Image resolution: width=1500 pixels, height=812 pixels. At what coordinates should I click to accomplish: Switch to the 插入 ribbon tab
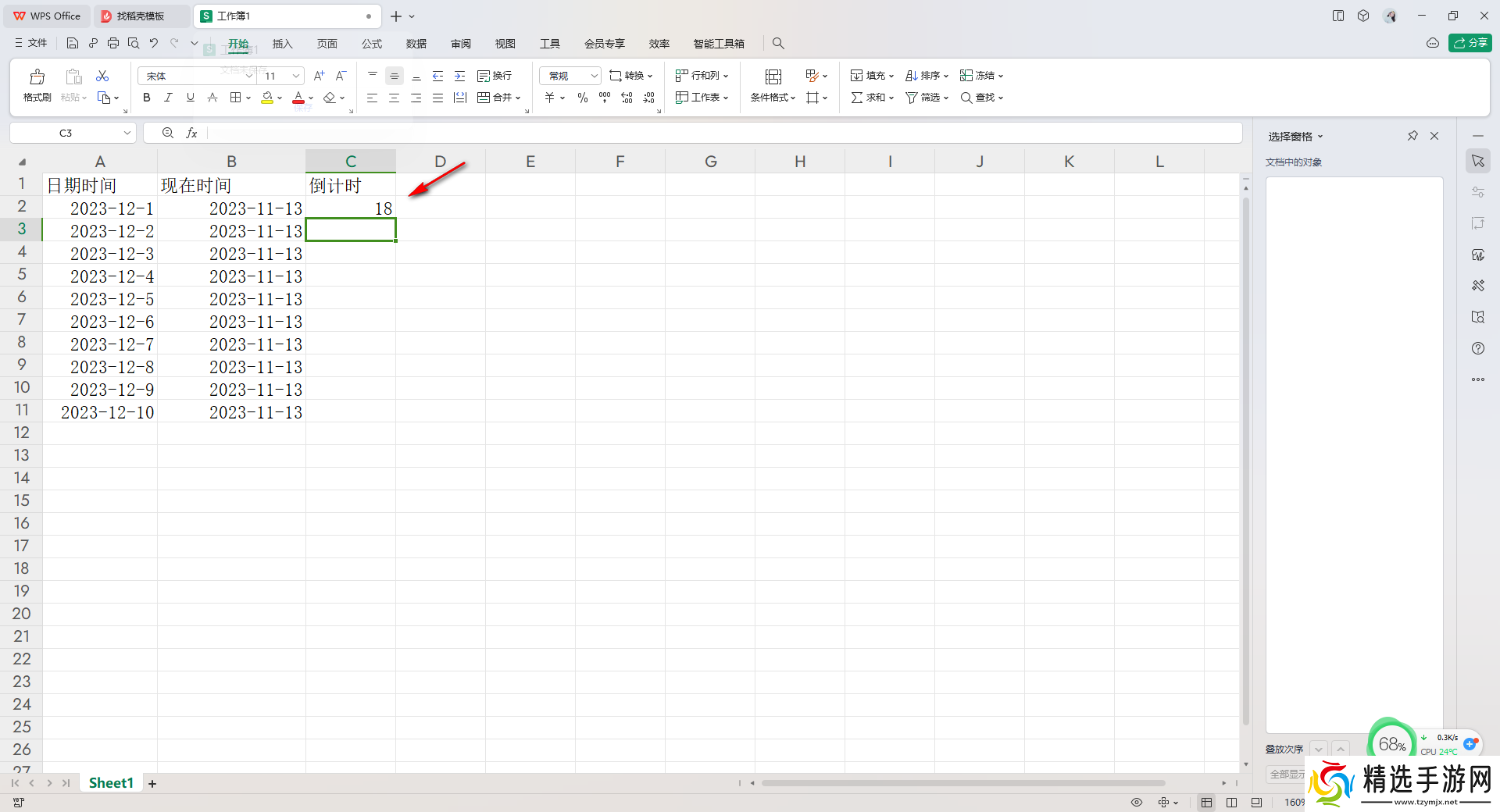[282, 44]
